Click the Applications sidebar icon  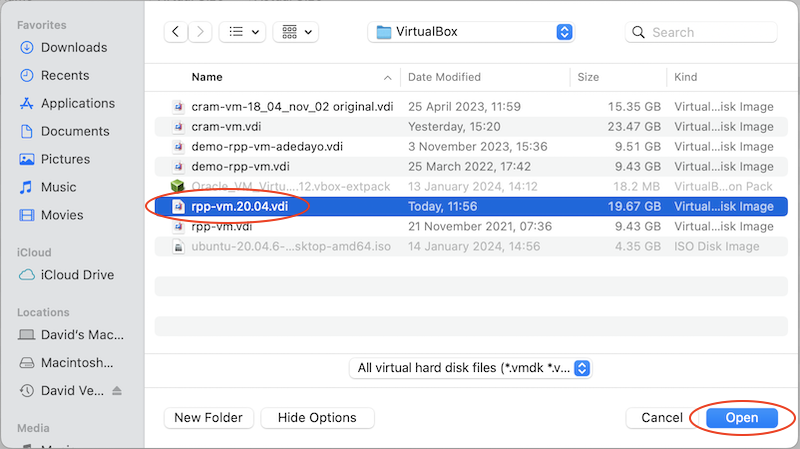tap(27, 104)
